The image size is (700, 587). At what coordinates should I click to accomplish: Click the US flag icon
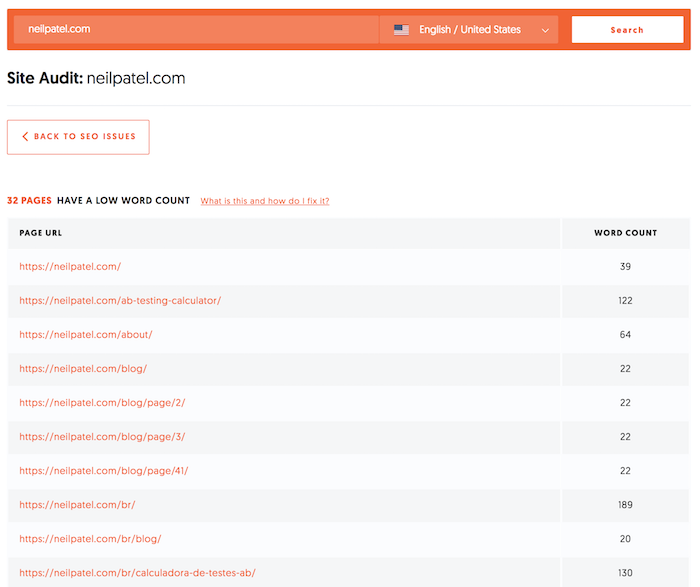401,30
